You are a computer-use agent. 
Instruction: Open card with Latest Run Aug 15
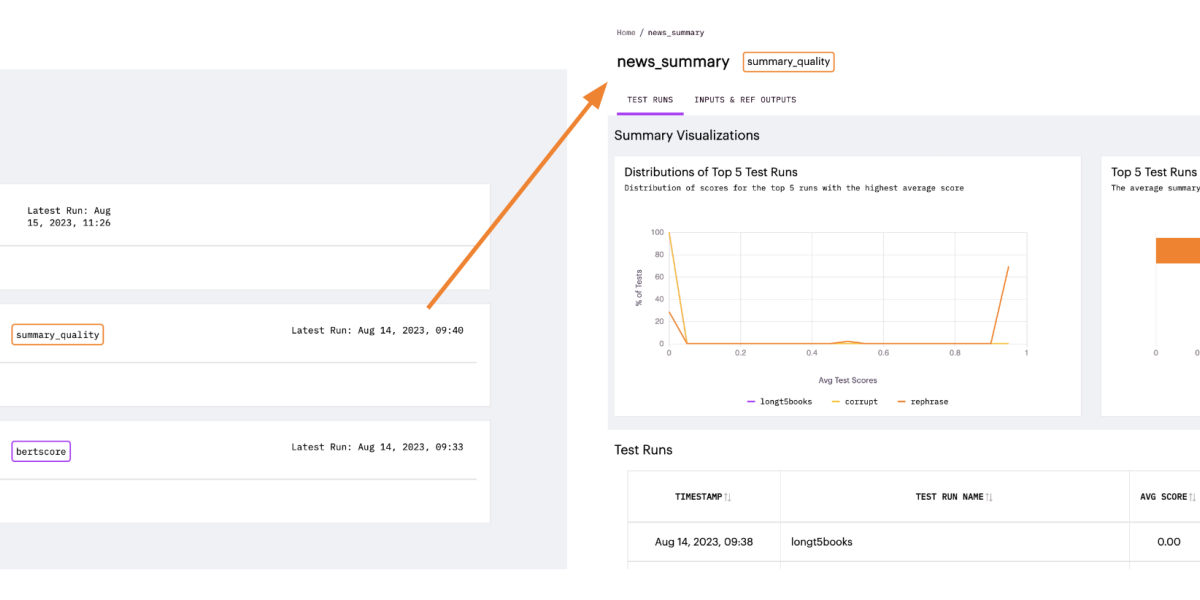coord(245,237)
